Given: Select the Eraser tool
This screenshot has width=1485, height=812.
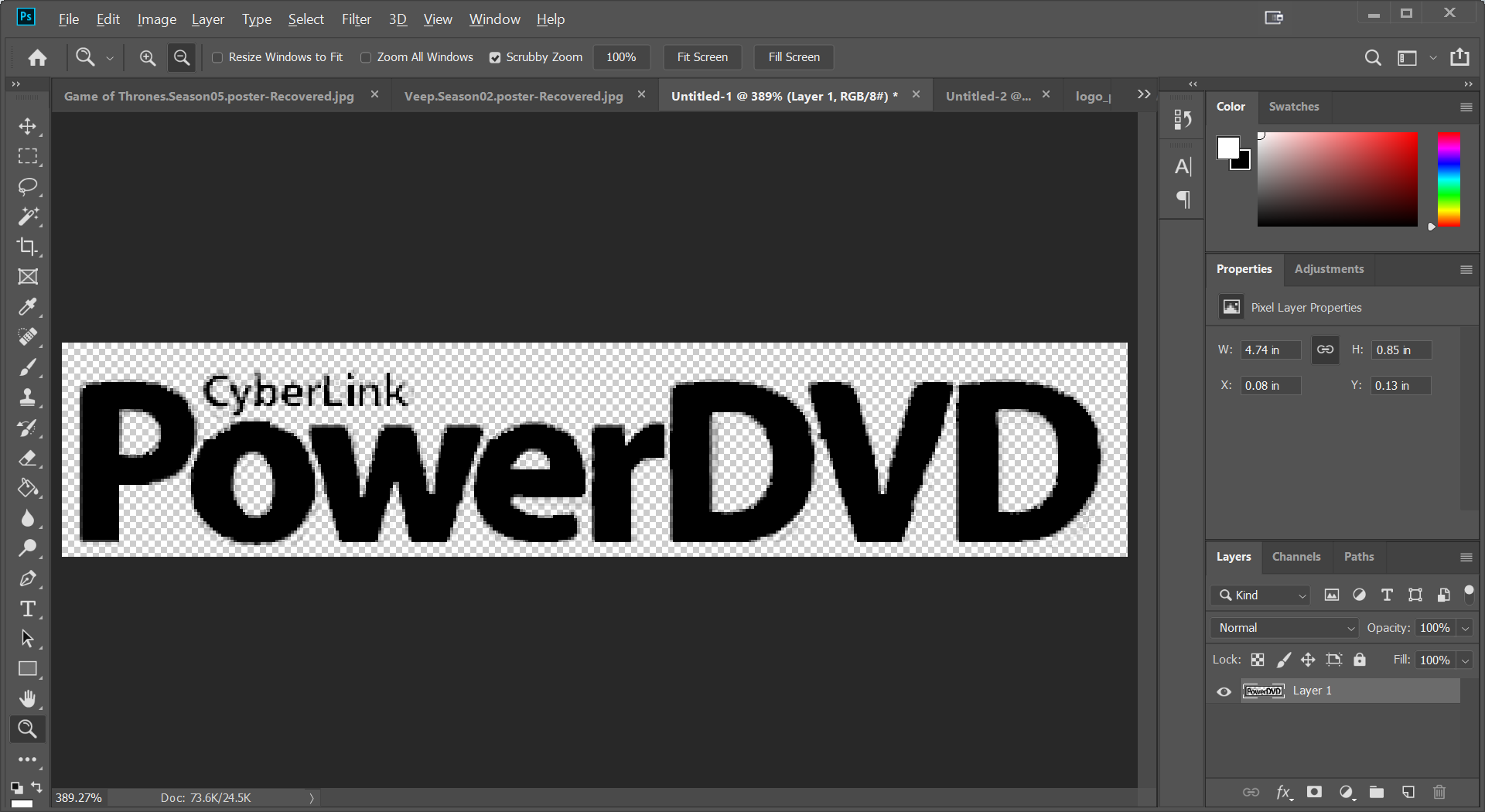Looking at the screenshot, I should (28, 458).
